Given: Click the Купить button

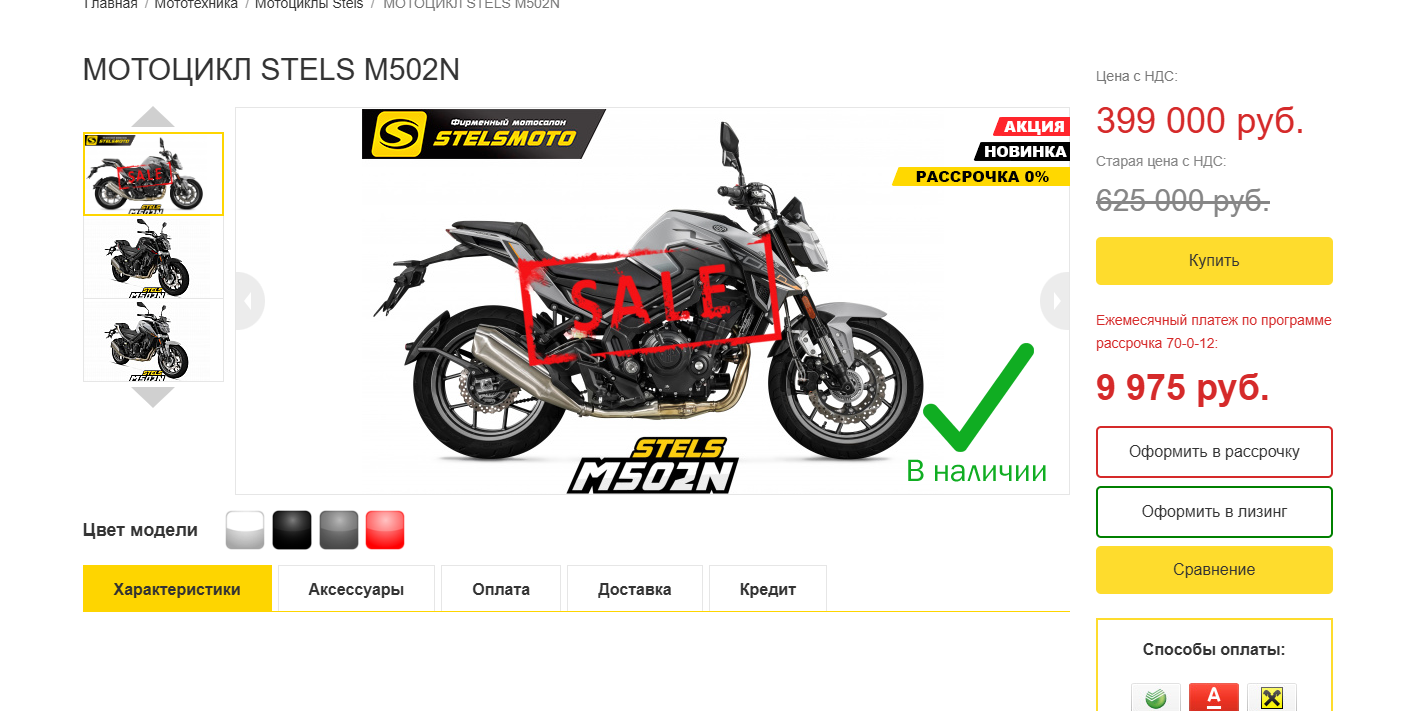Looking at the screenshot, I should tap(1214, 261).
